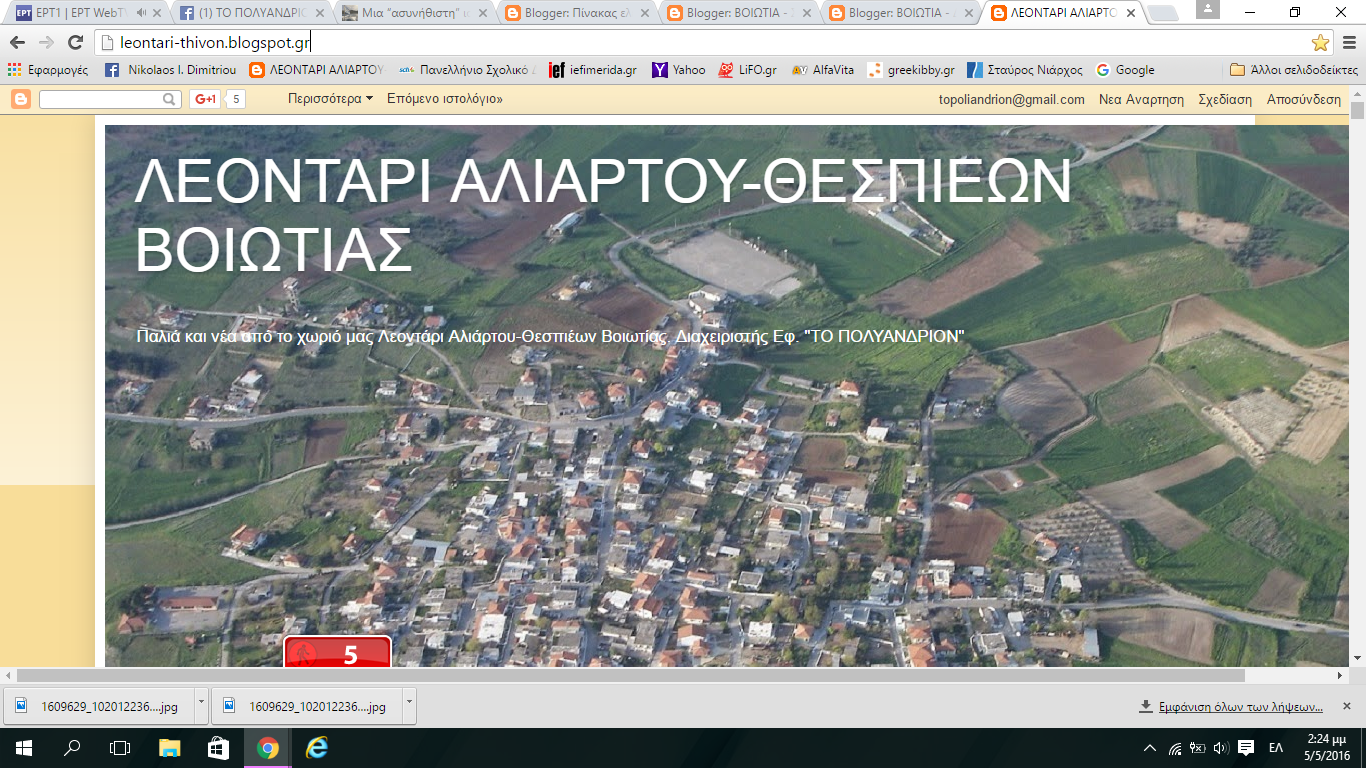Open the Πανελλήνιο Σχολικό bookmark
Screen dimensions: 1368x772
(x=467, y=70)
